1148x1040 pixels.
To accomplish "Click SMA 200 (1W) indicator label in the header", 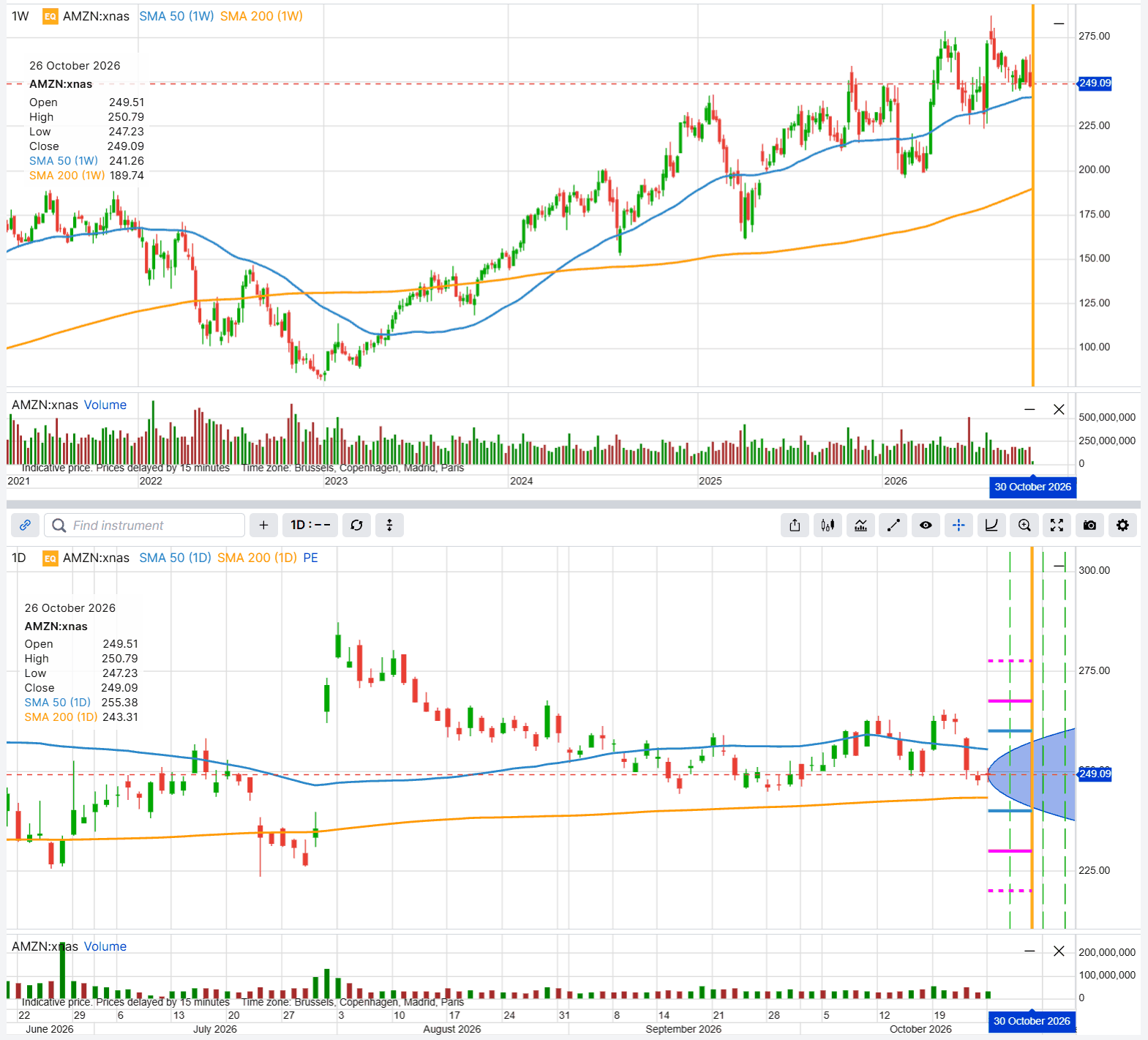I will (x=261, y=16).
